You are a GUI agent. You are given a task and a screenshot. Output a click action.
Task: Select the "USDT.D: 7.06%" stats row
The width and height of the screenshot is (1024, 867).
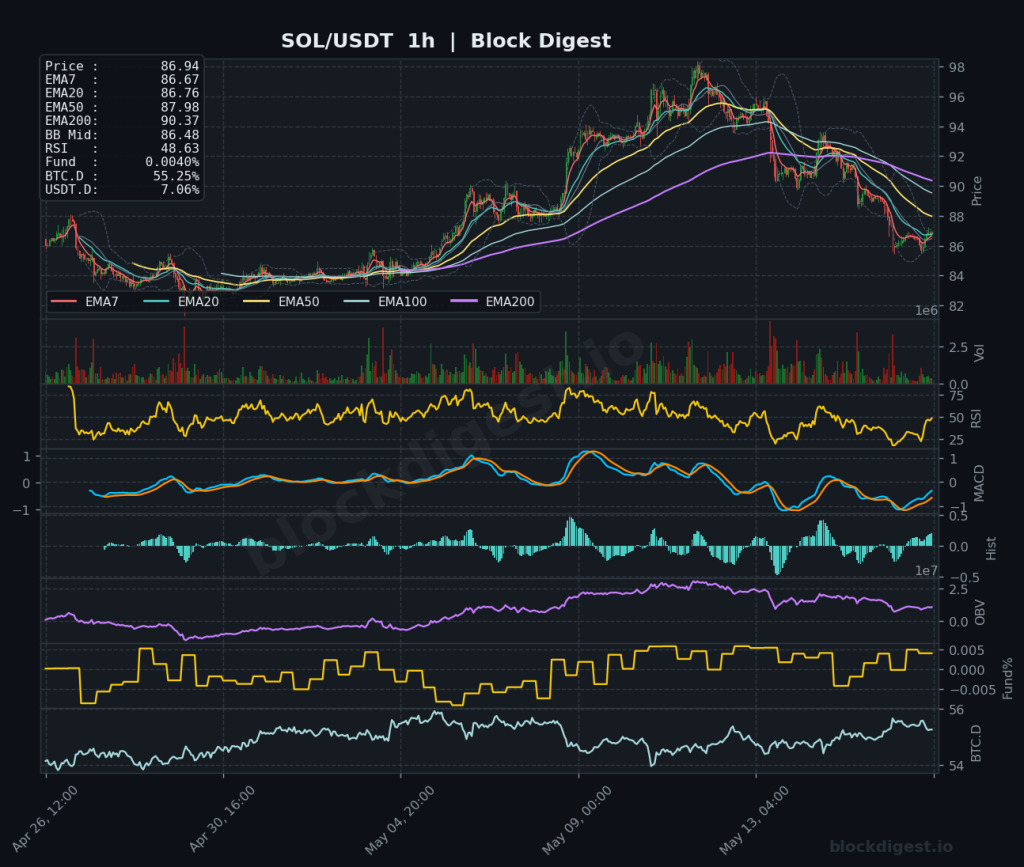point(122,189)
